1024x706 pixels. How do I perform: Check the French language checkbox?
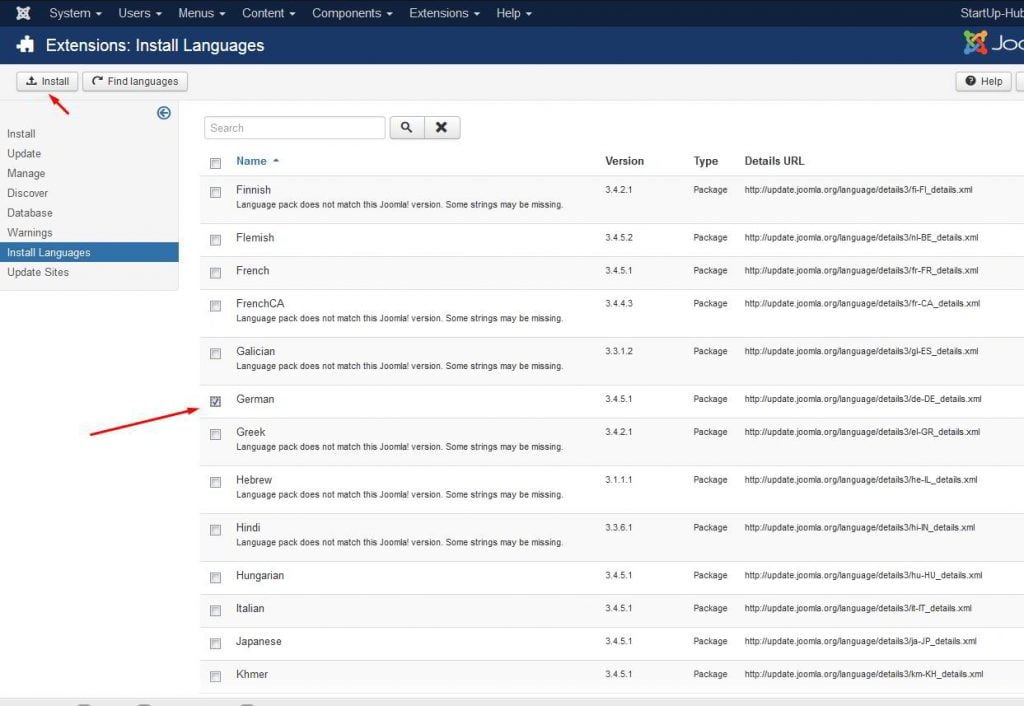click(215, 273)
